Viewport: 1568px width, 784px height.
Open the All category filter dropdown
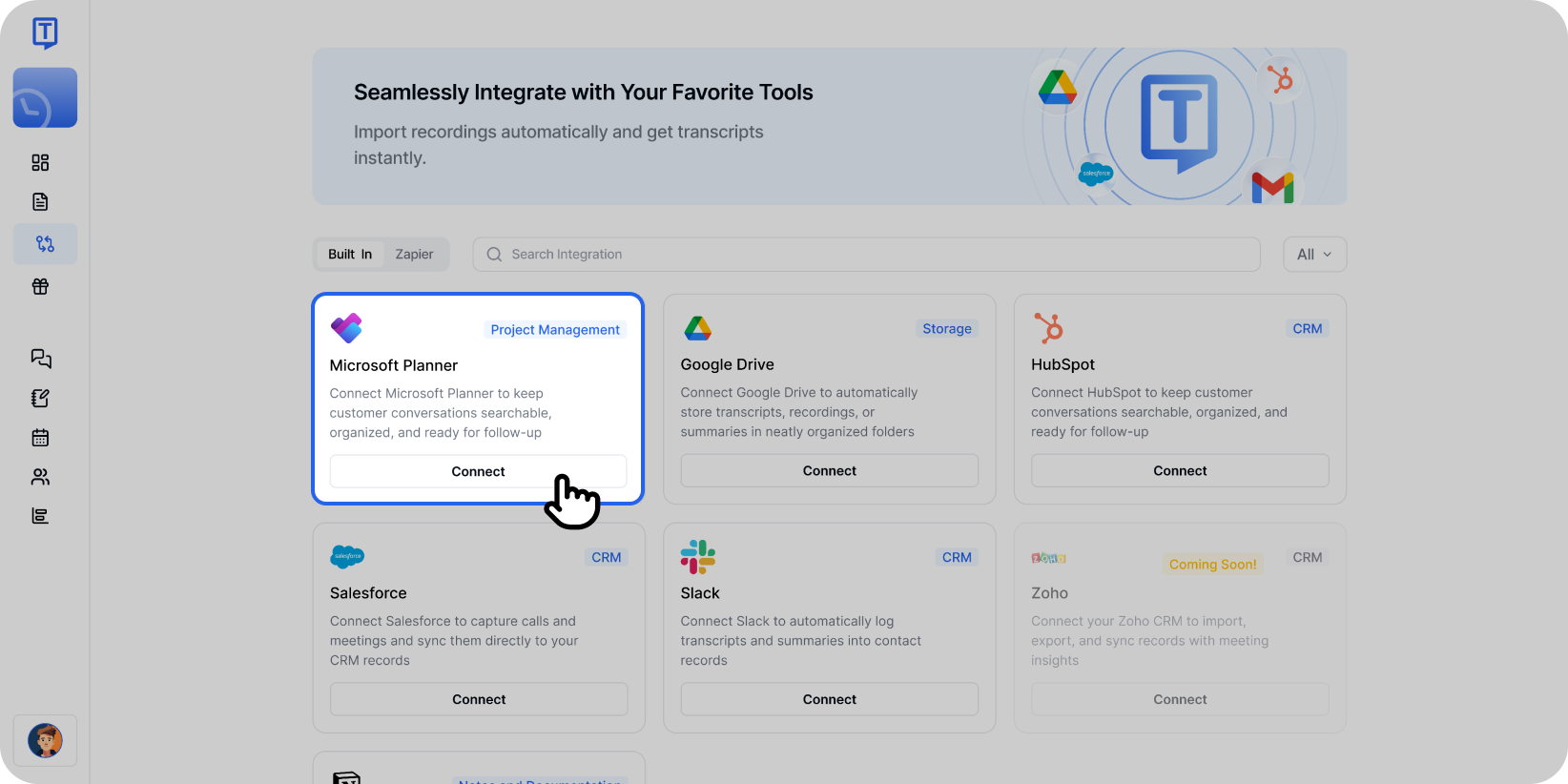(x=1314, y=255)
